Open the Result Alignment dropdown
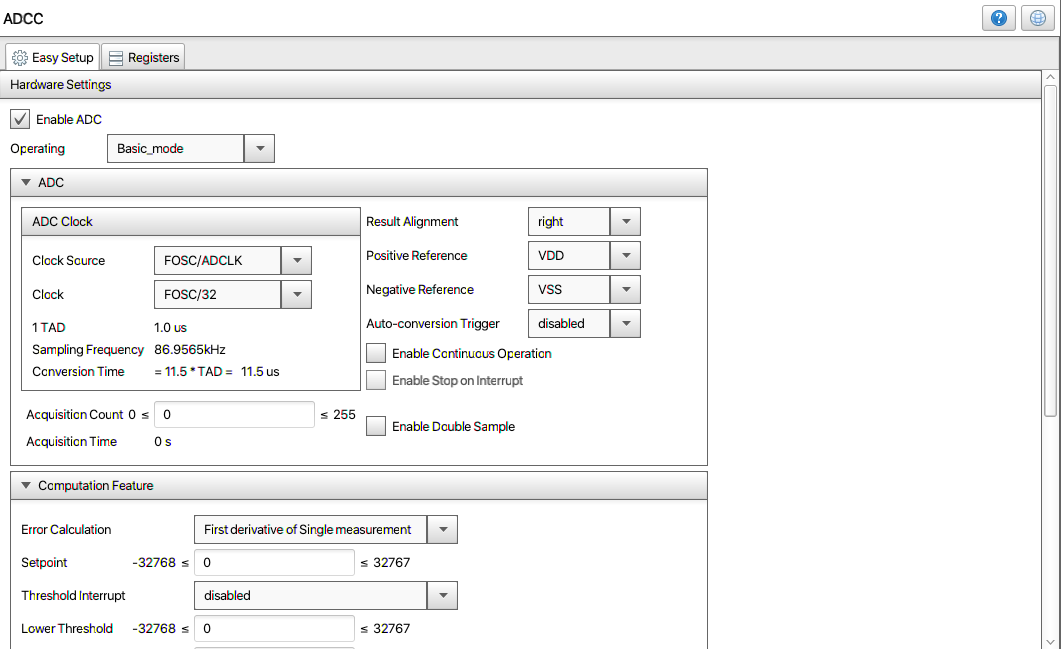Image resolution: width=1061 pixels, height=649 pixels. click(x=626, y=221)
